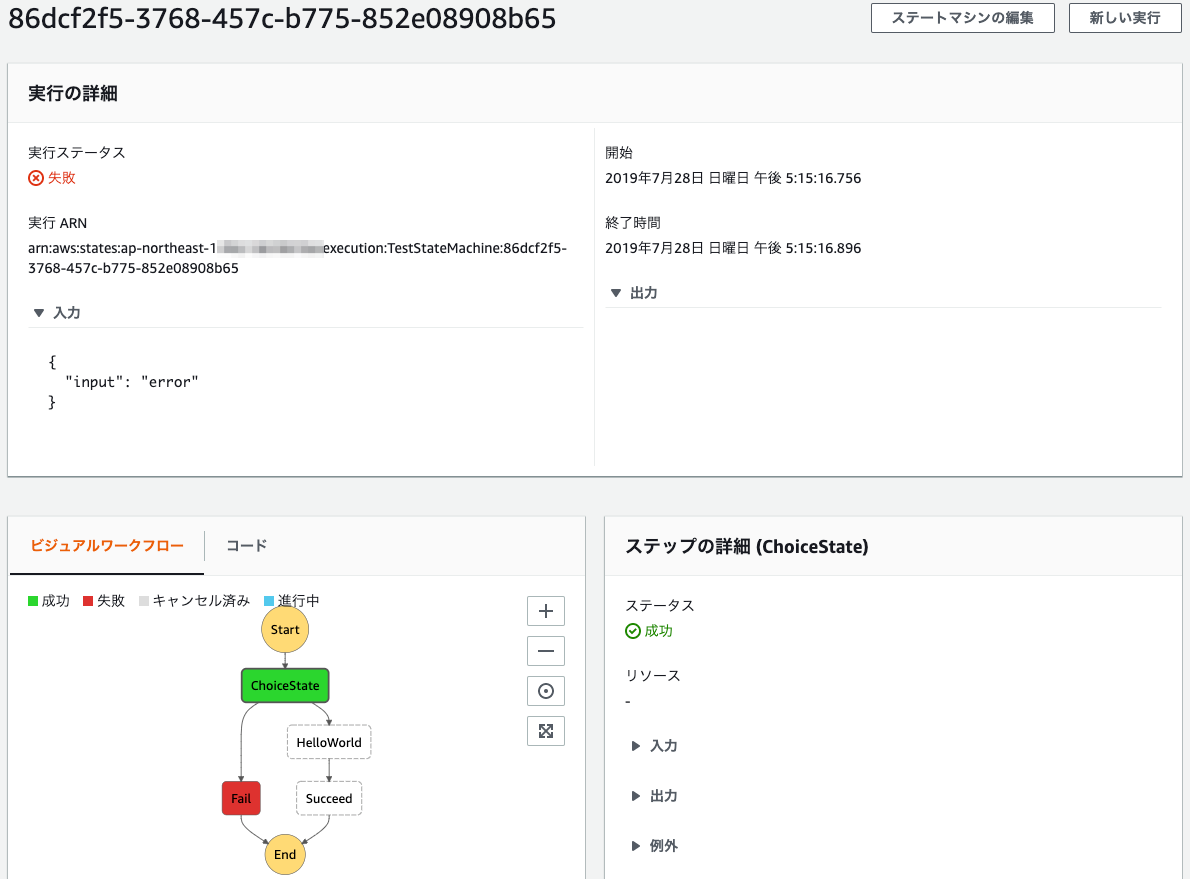Image resolution: width=1190 pixels, height=879 pixels.
Task: Click the zoom in plus icon
Action: (x=545, y=611)
